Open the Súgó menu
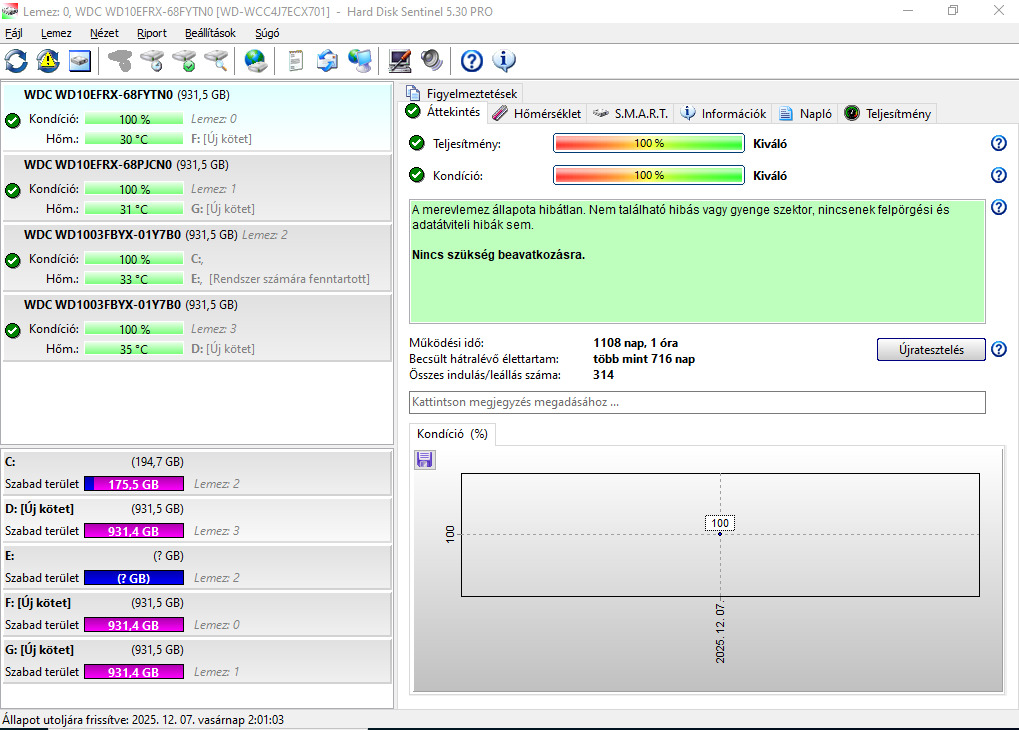 coord(267,33)
